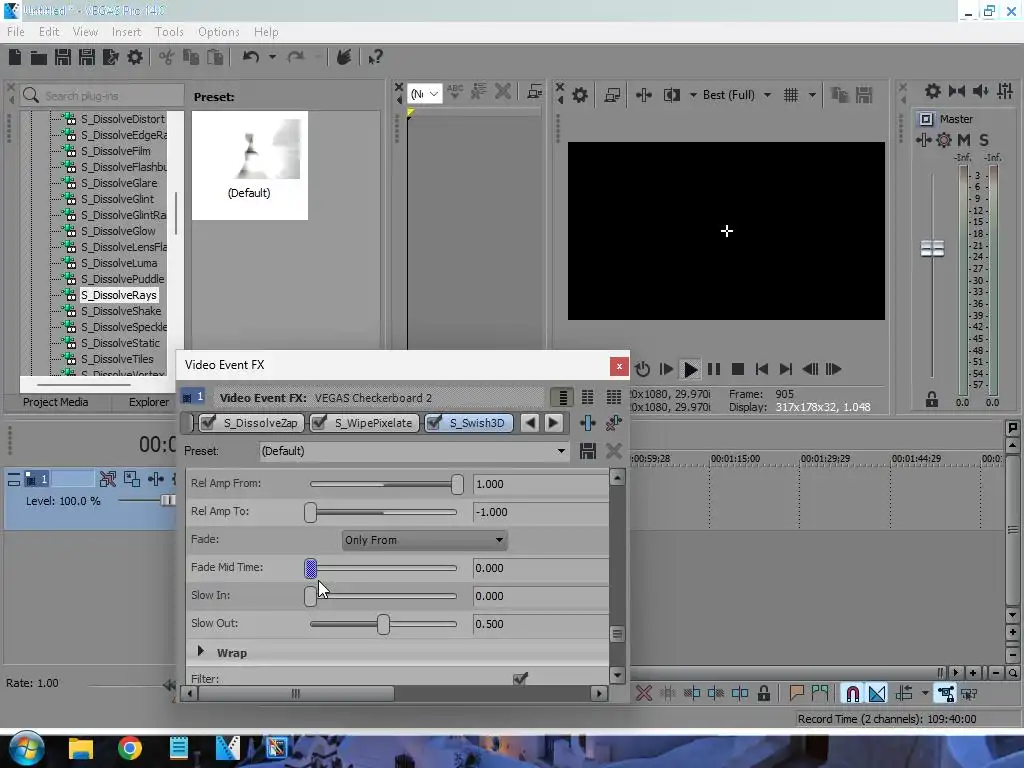Select S_DissolveStatic in plug-in list
Viewport: 1024px width, 768px height.
coord(120,344)
